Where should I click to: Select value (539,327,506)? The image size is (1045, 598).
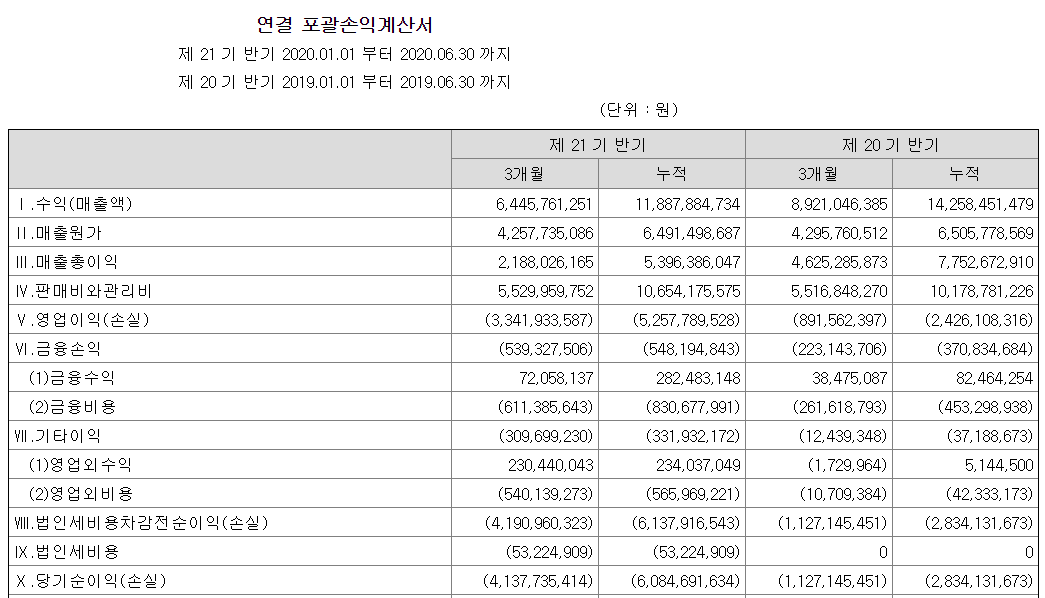click(546, 349)
